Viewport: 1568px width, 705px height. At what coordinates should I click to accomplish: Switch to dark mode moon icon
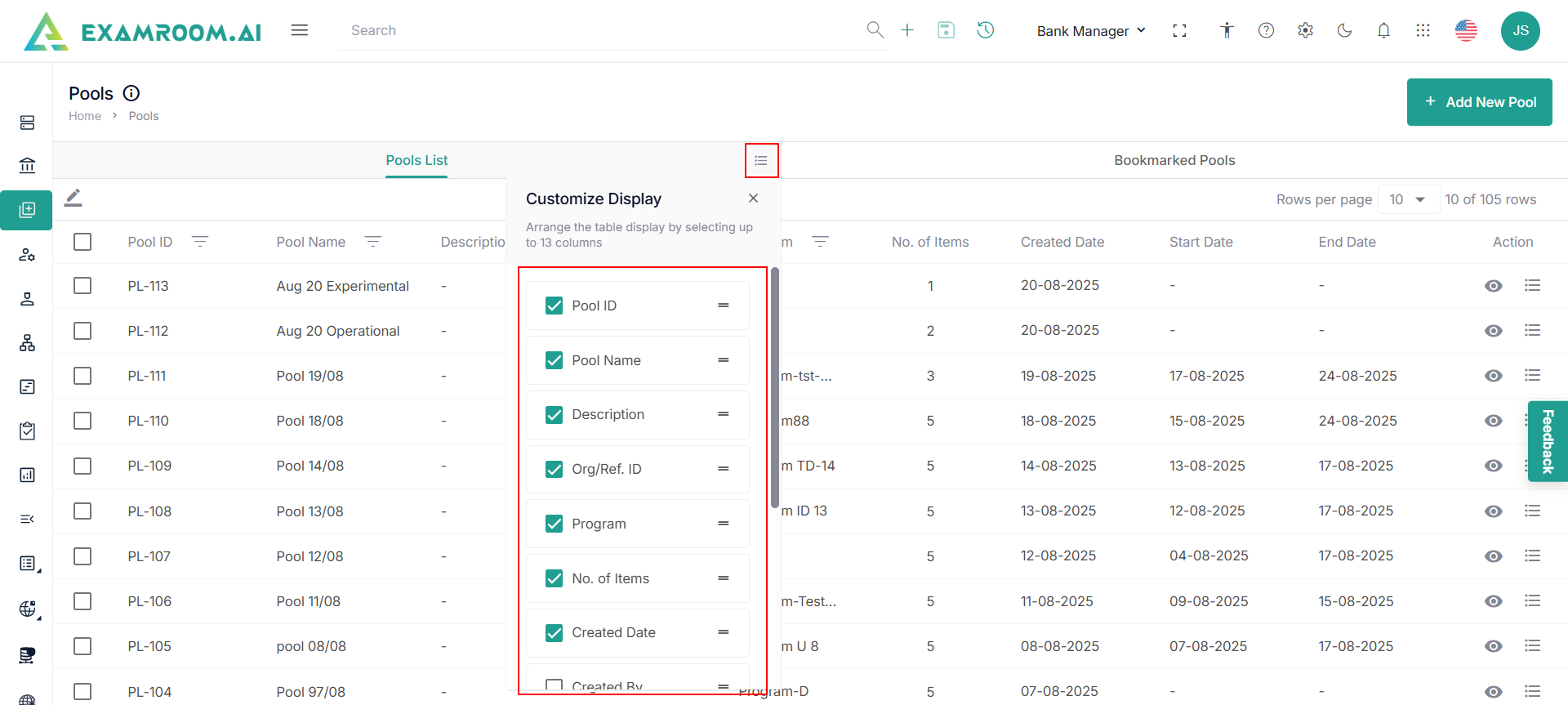coord(1344,30)
